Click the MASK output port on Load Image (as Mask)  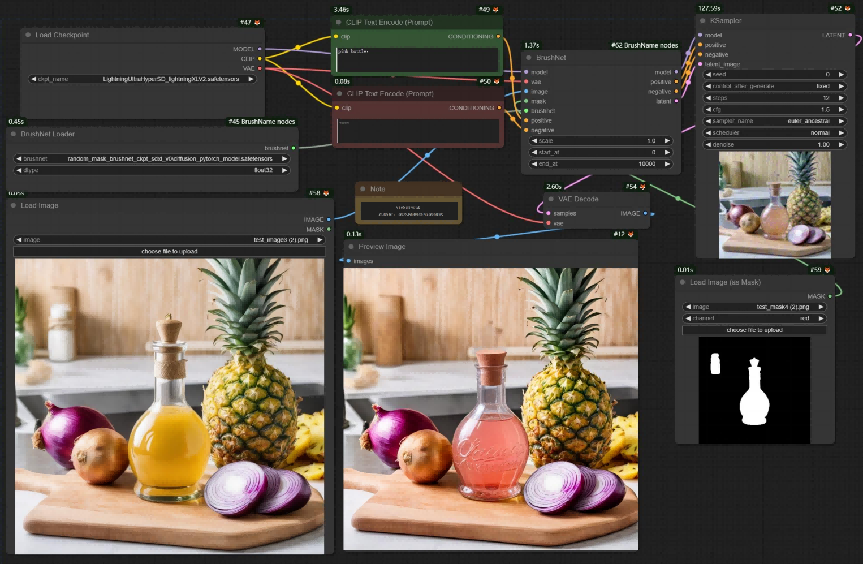click(831, 296)
